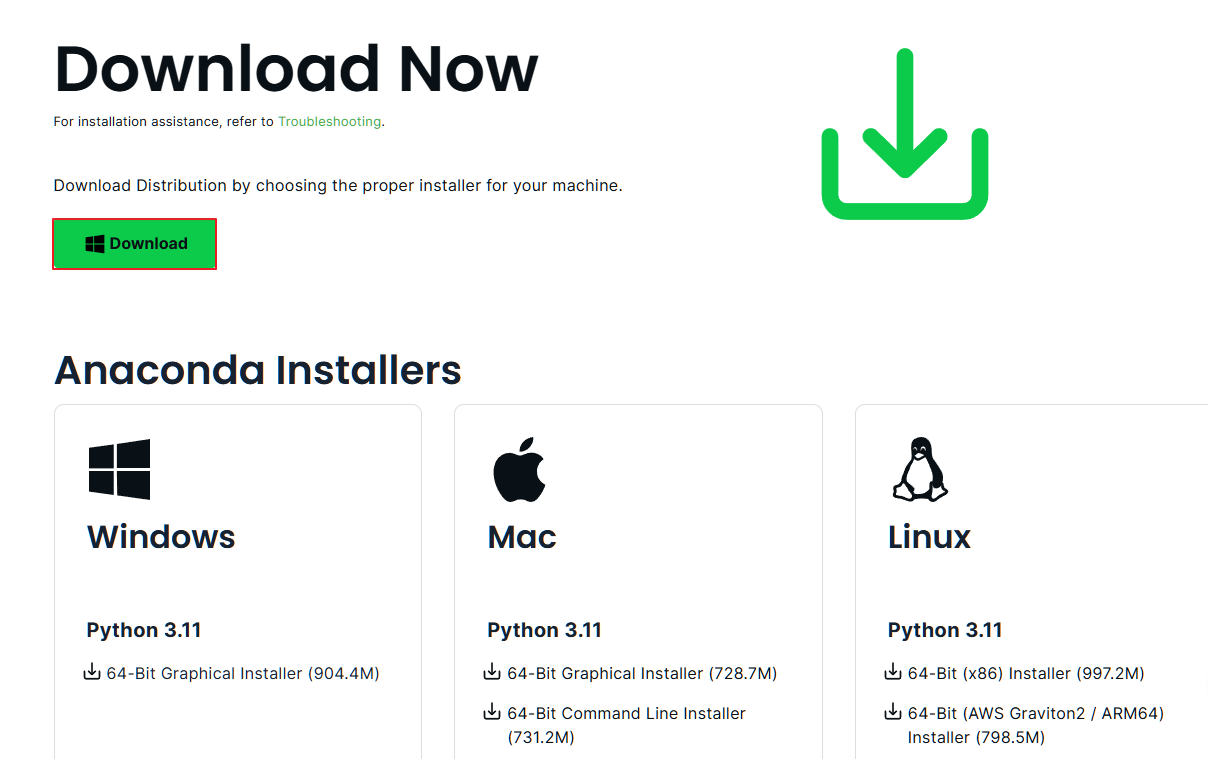Click Python 3.11 label in Linux card

945,630
